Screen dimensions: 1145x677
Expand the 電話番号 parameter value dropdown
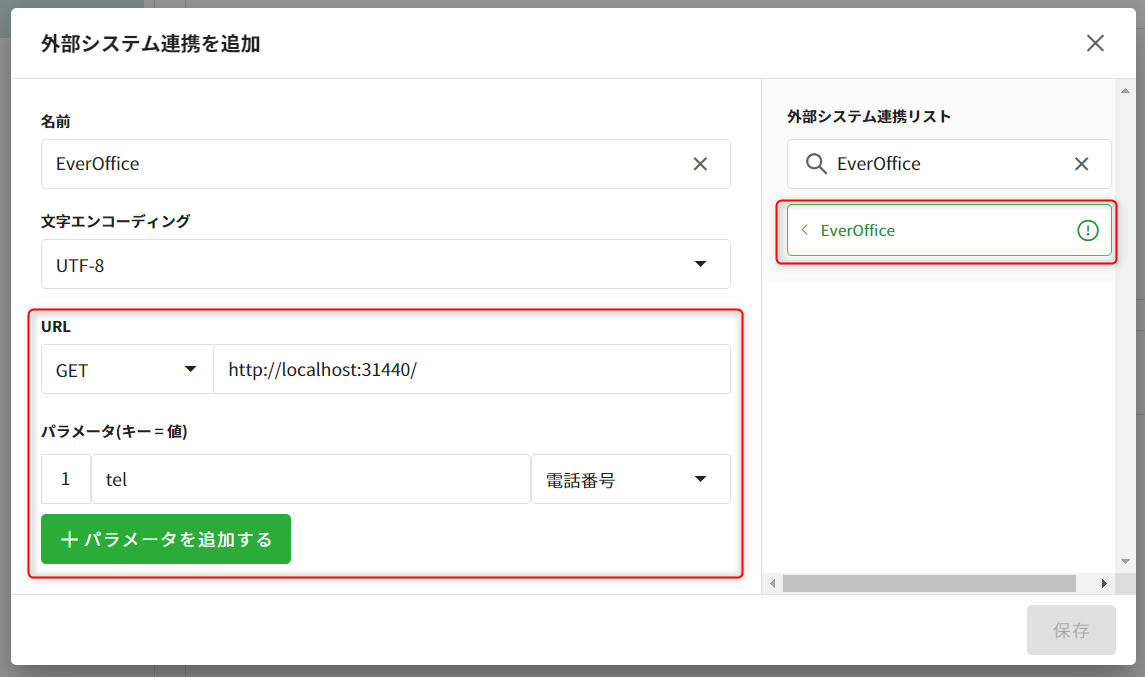[x=630, y=480]
